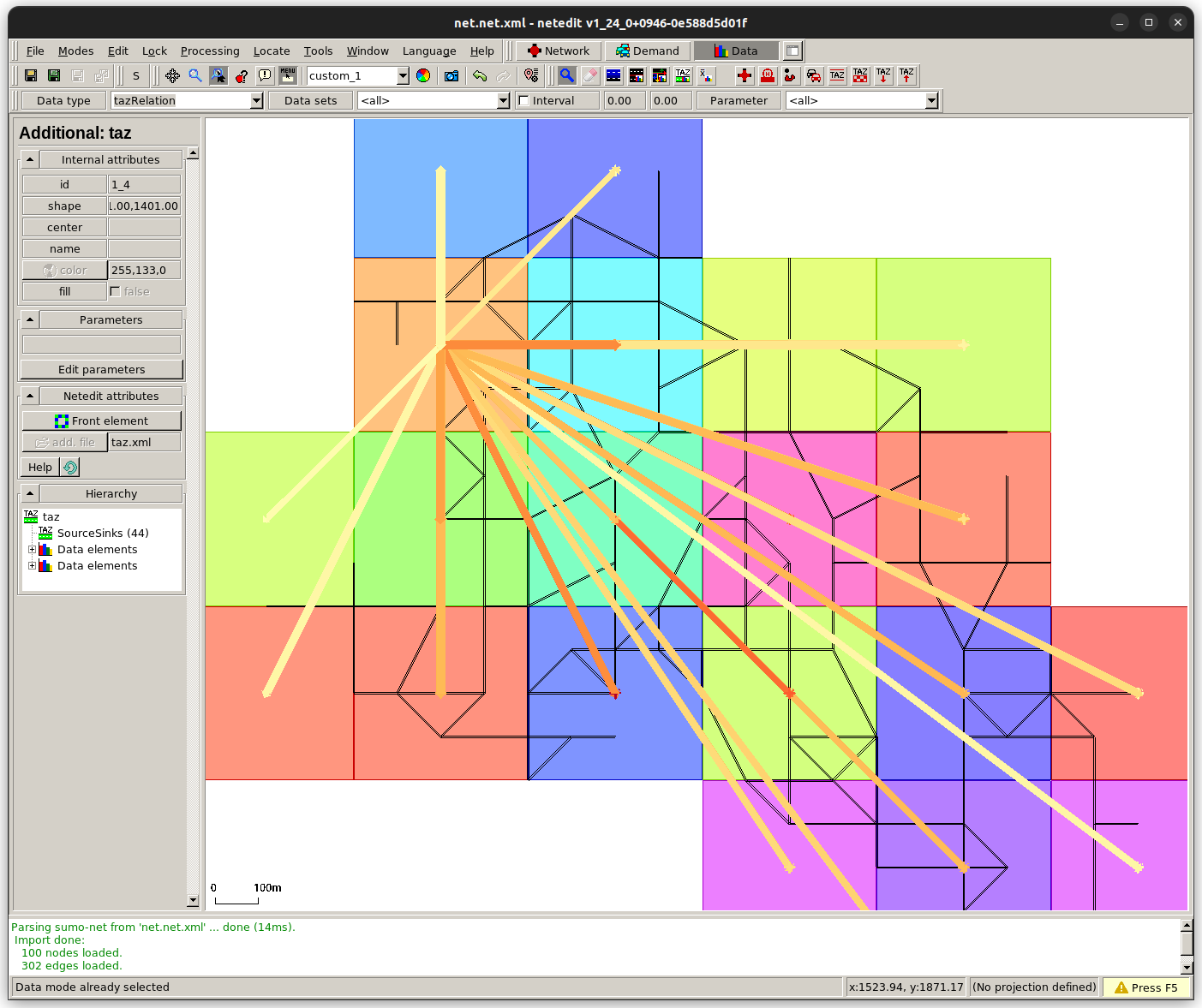Select the Inspect magnifier mode icon
Viewport: 1202px width, 1008px height.
566,75
